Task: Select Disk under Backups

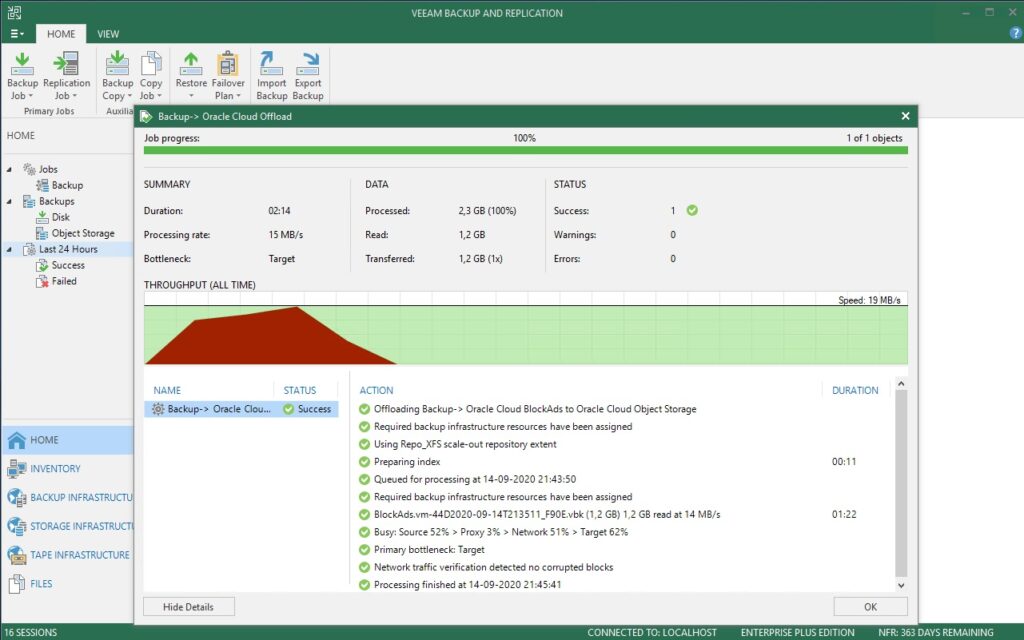Action: tap(52, 217)
